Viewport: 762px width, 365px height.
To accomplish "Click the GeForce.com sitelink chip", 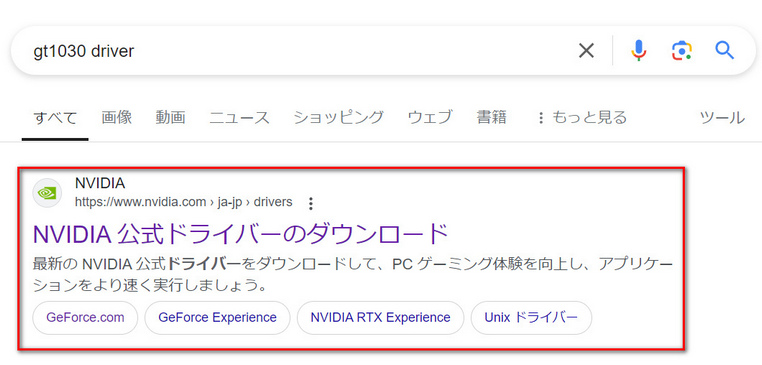I will coord(86,318).
